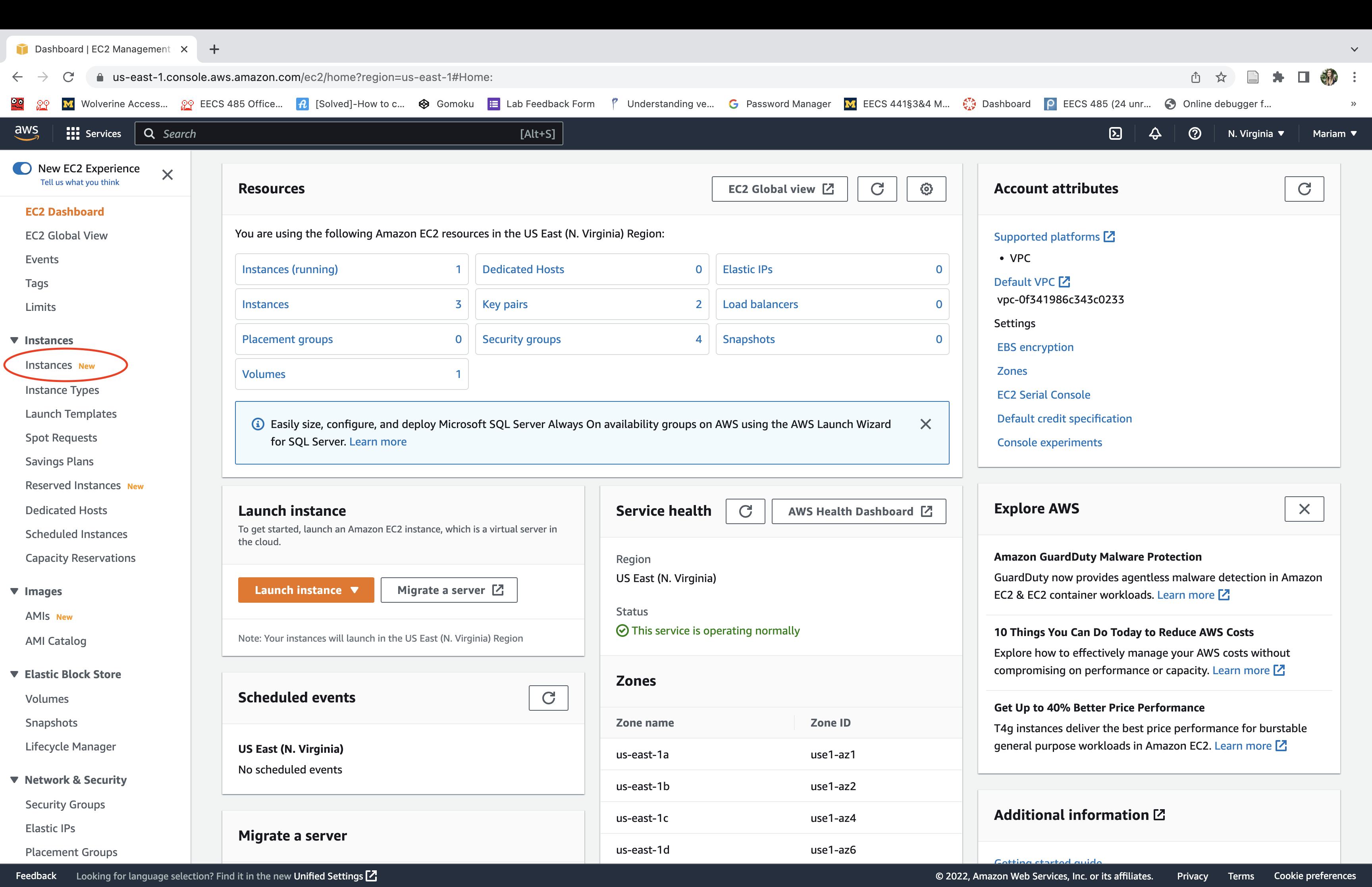Open the Resources settings gear icon

click(x=926, y=189)
